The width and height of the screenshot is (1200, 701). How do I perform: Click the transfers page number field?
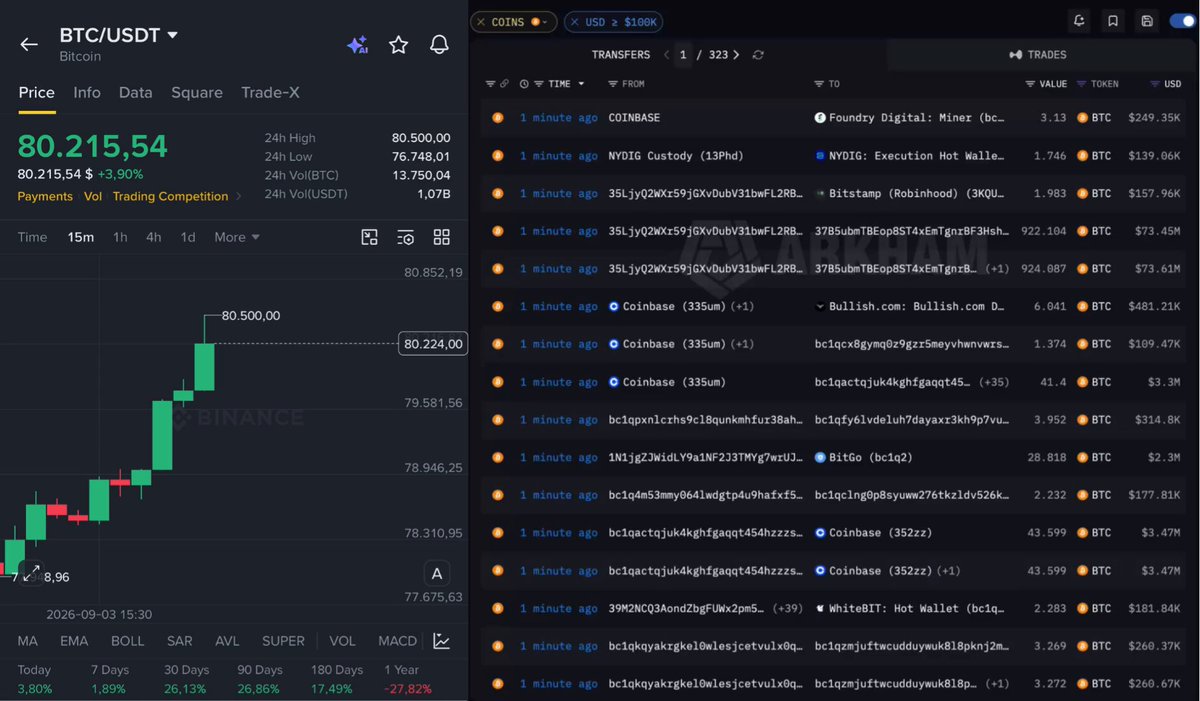pos(684,55)
